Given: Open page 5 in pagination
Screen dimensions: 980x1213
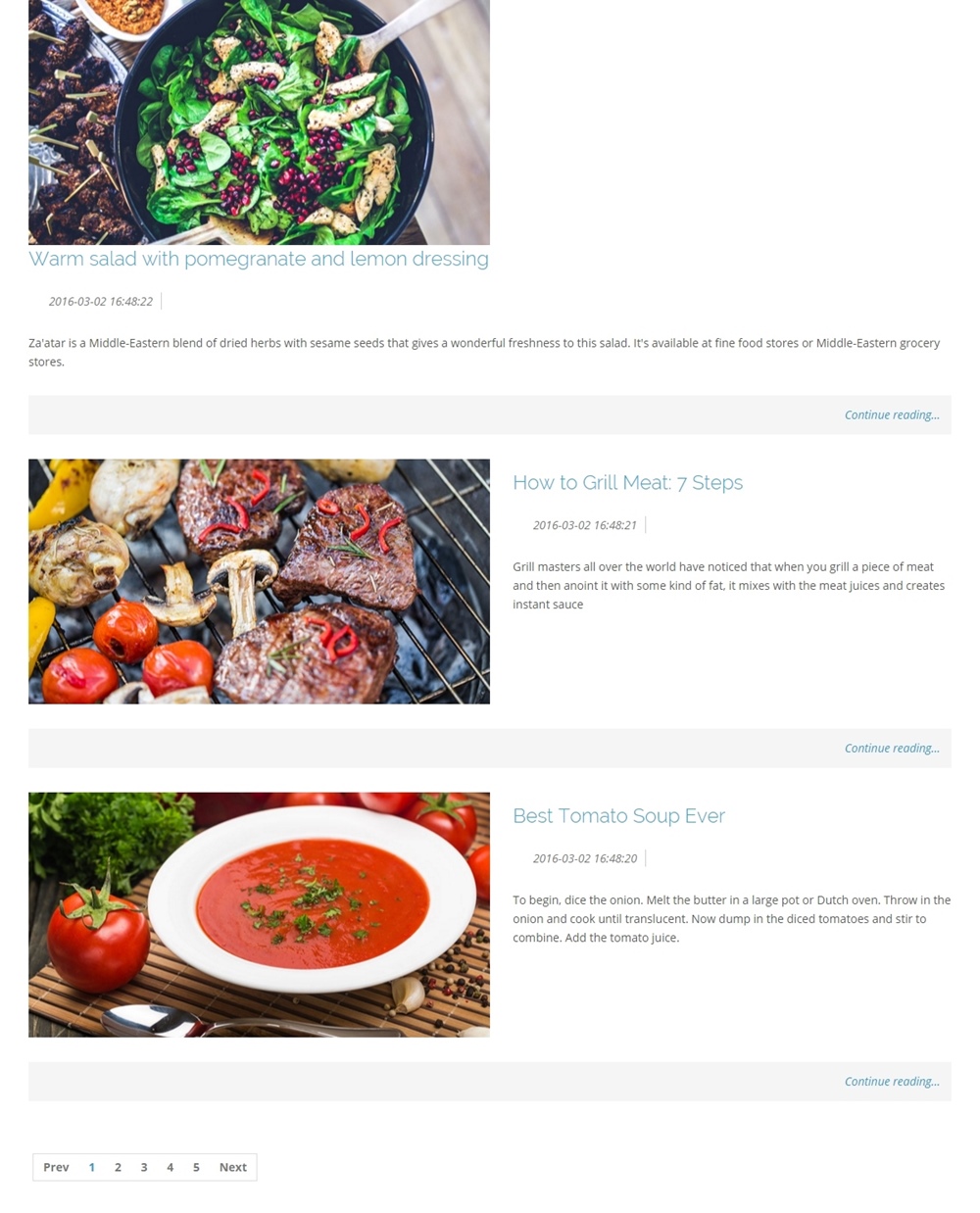Looking at the screenshot, I should coord(196,1167).
